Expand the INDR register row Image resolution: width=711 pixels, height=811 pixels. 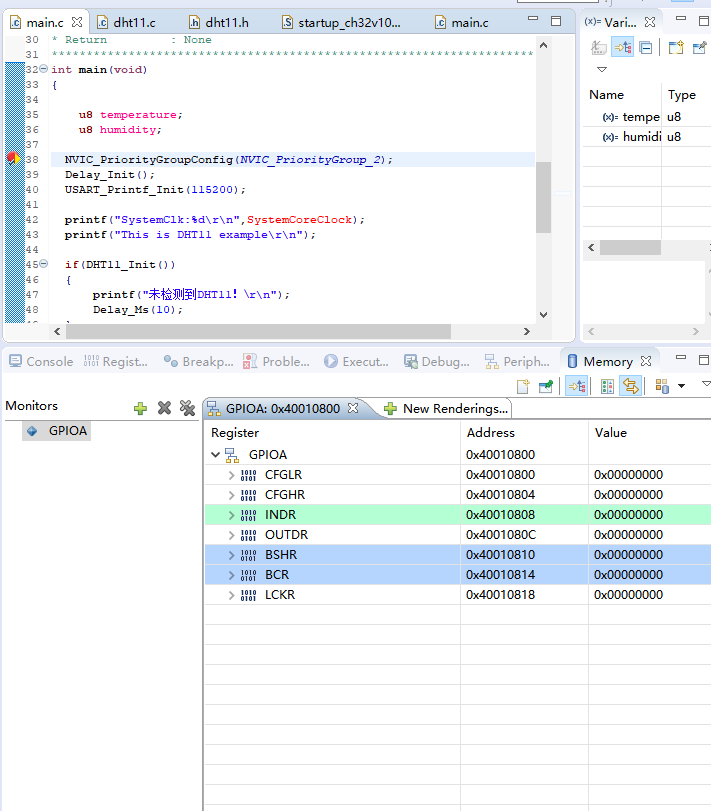pos(232,515)
